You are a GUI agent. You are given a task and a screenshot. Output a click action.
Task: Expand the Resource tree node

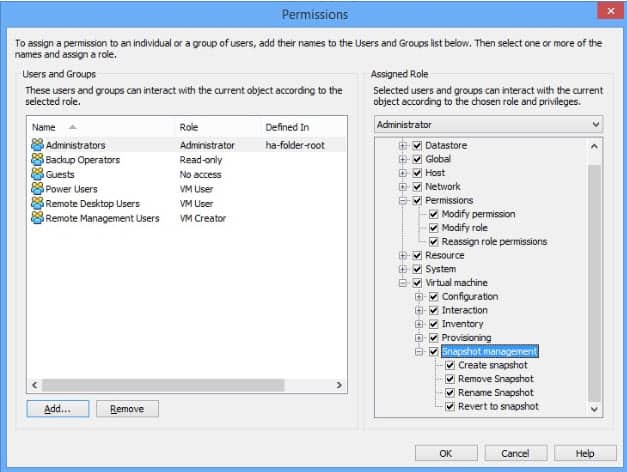pos(403,255)
